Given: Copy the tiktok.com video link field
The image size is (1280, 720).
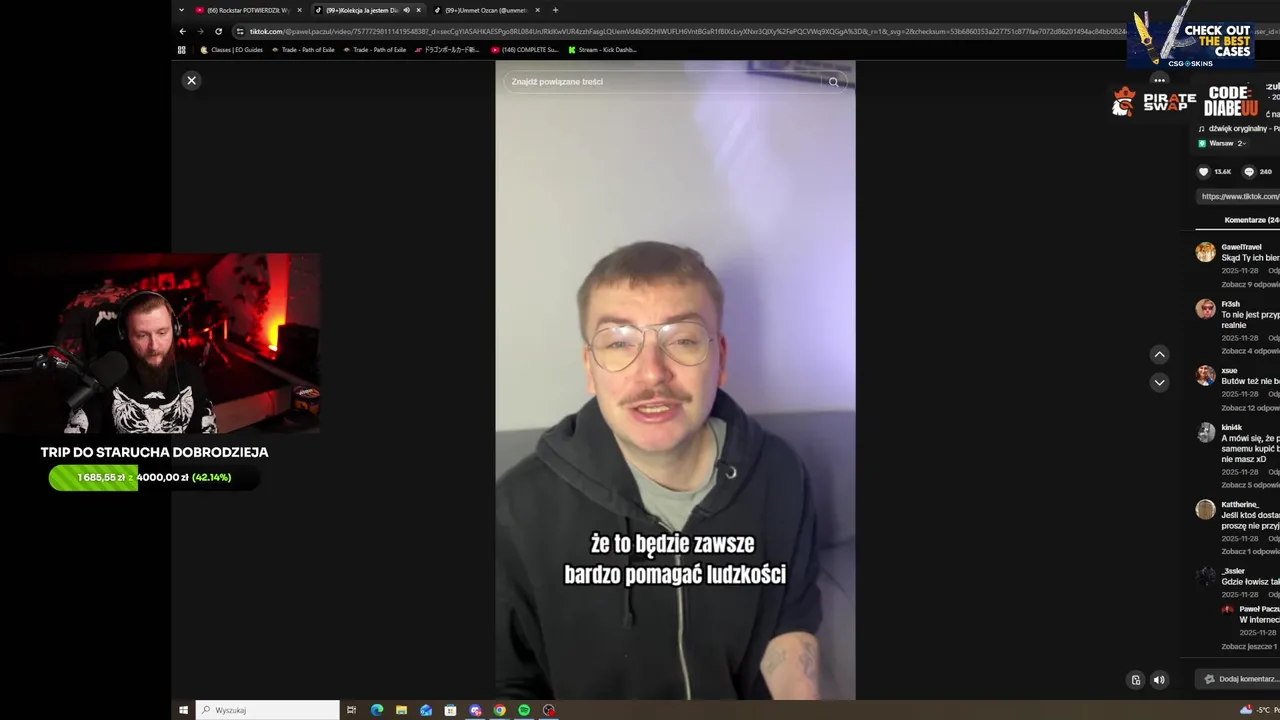Looking at the screenshot, I should 1238,196.
